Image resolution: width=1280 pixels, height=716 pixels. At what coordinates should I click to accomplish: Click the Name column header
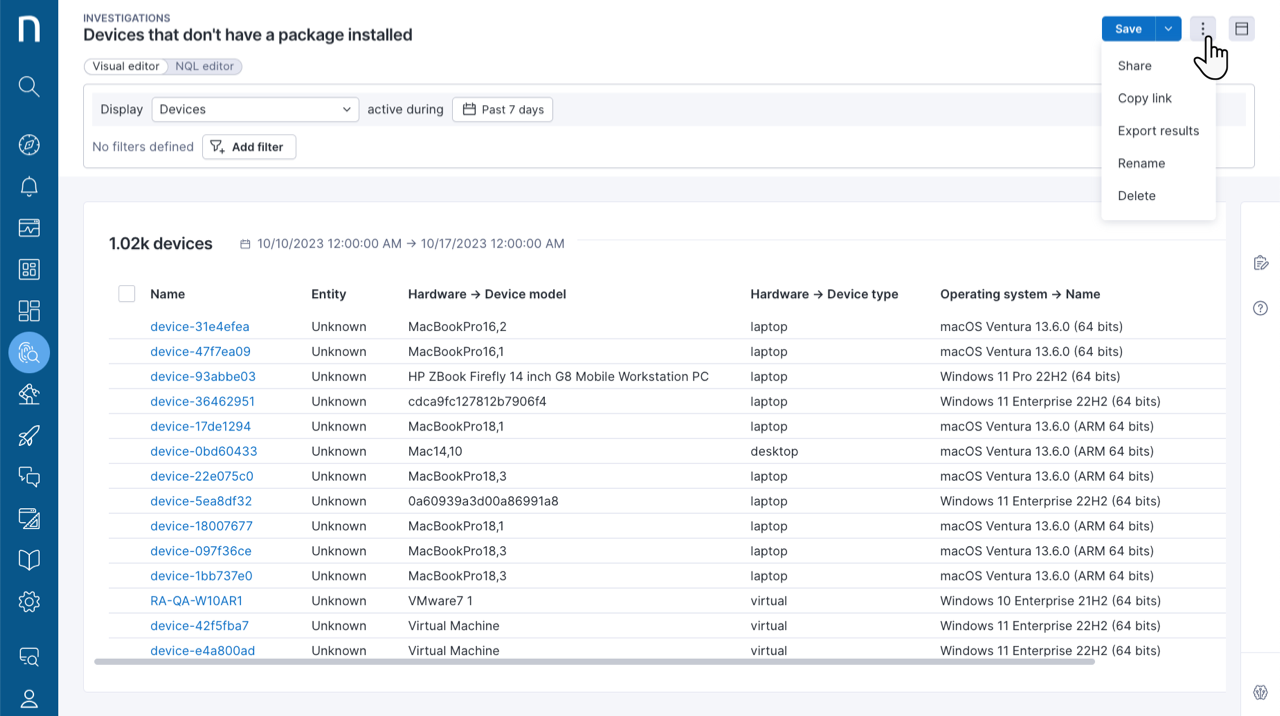[x=167, y=294]
